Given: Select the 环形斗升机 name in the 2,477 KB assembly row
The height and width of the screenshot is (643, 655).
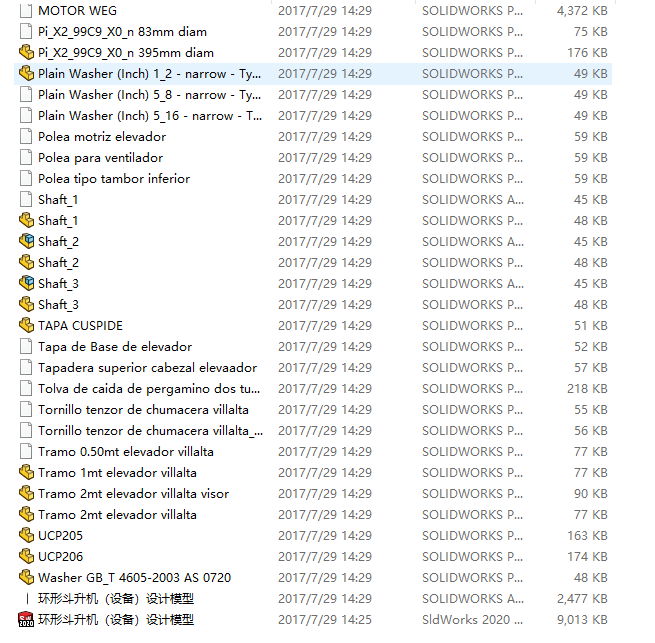Looking at the screenshot, I should pos(116,599).
